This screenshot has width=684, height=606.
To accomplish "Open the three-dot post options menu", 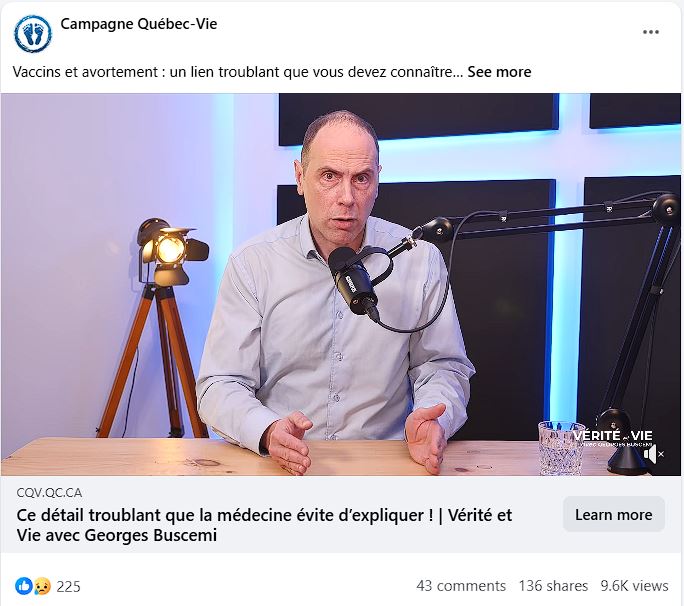I will (650, 32).
